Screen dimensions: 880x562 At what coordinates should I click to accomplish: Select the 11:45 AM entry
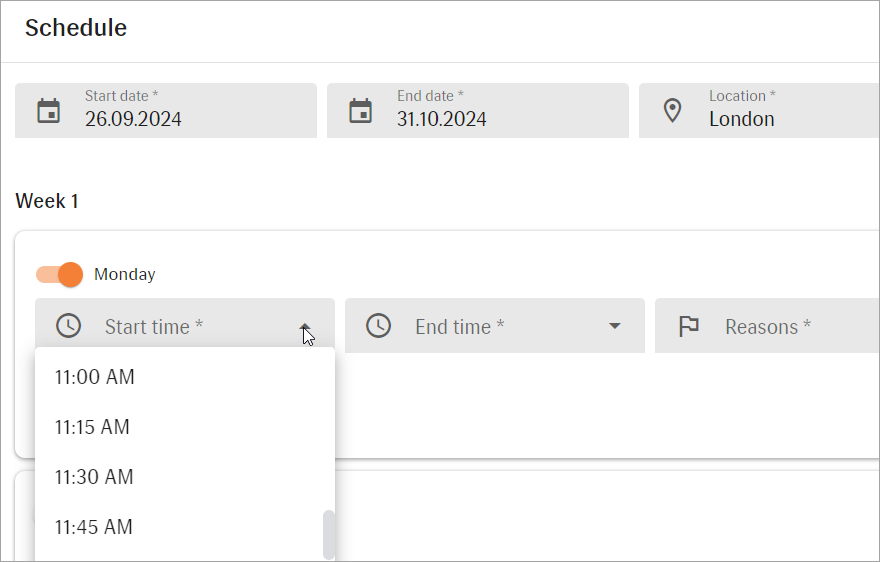pyautogui.click(x=94, y=527)
